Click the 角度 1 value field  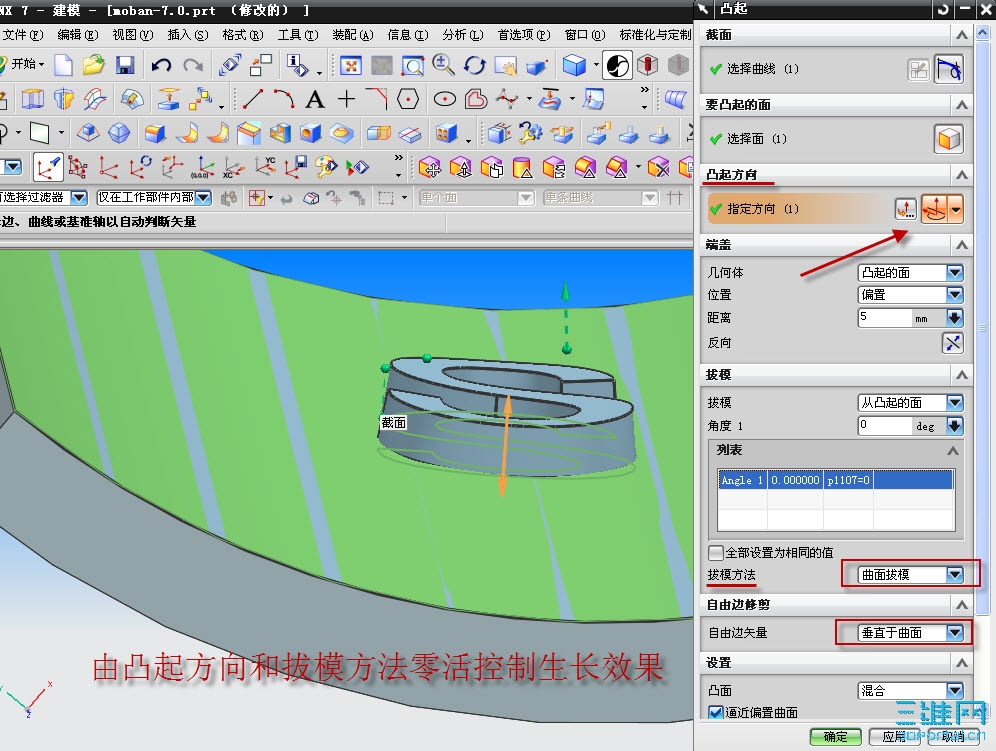tap(885, 425)
